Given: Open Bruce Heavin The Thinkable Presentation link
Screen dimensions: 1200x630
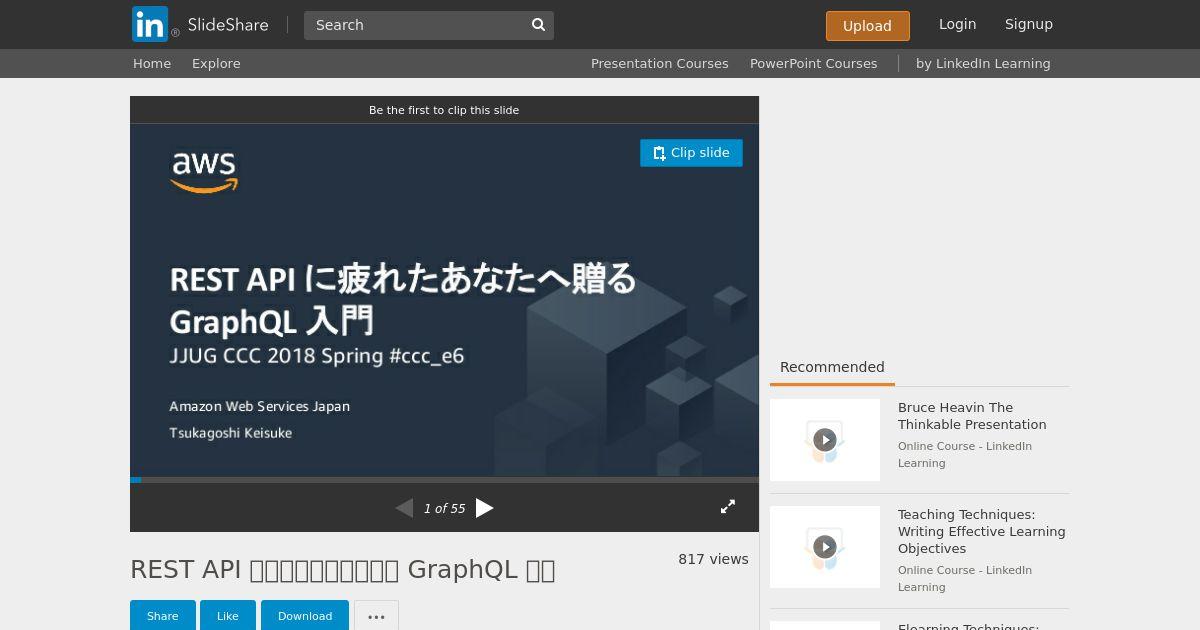Looking at the screenshot, I should 972,416.
